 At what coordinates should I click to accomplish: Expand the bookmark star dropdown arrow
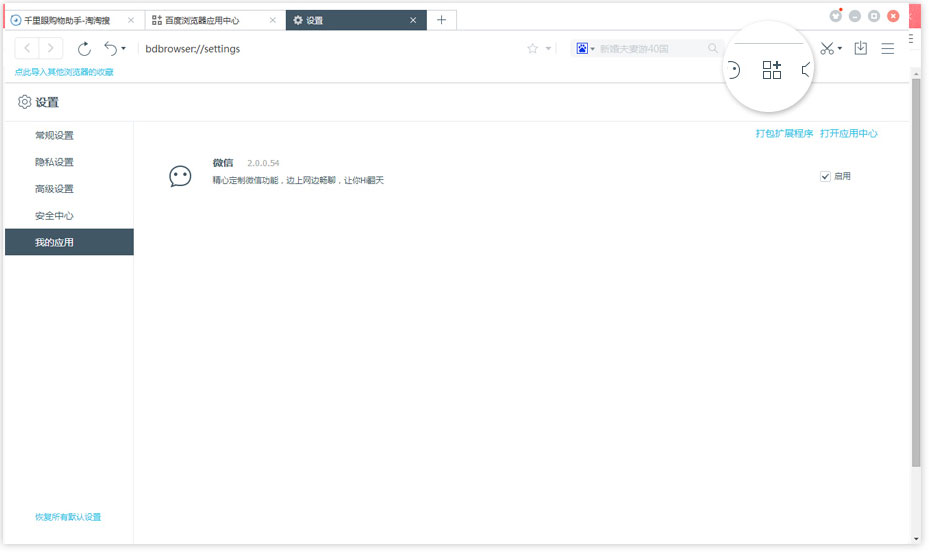click(x=548, y=49)
